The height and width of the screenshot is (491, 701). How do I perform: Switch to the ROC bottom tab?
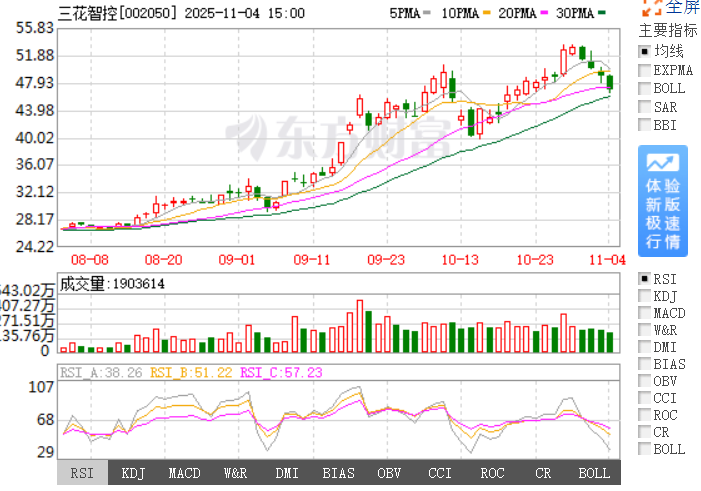[492, 473]
